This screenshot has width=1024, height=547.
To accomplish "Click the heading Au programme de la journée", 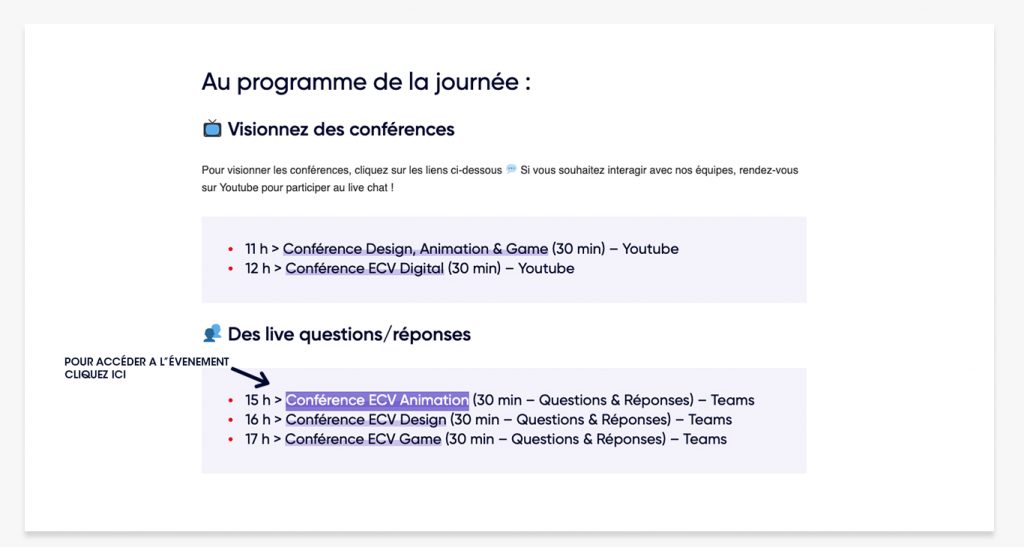I will pyautogui.click(x=366, y=82).
